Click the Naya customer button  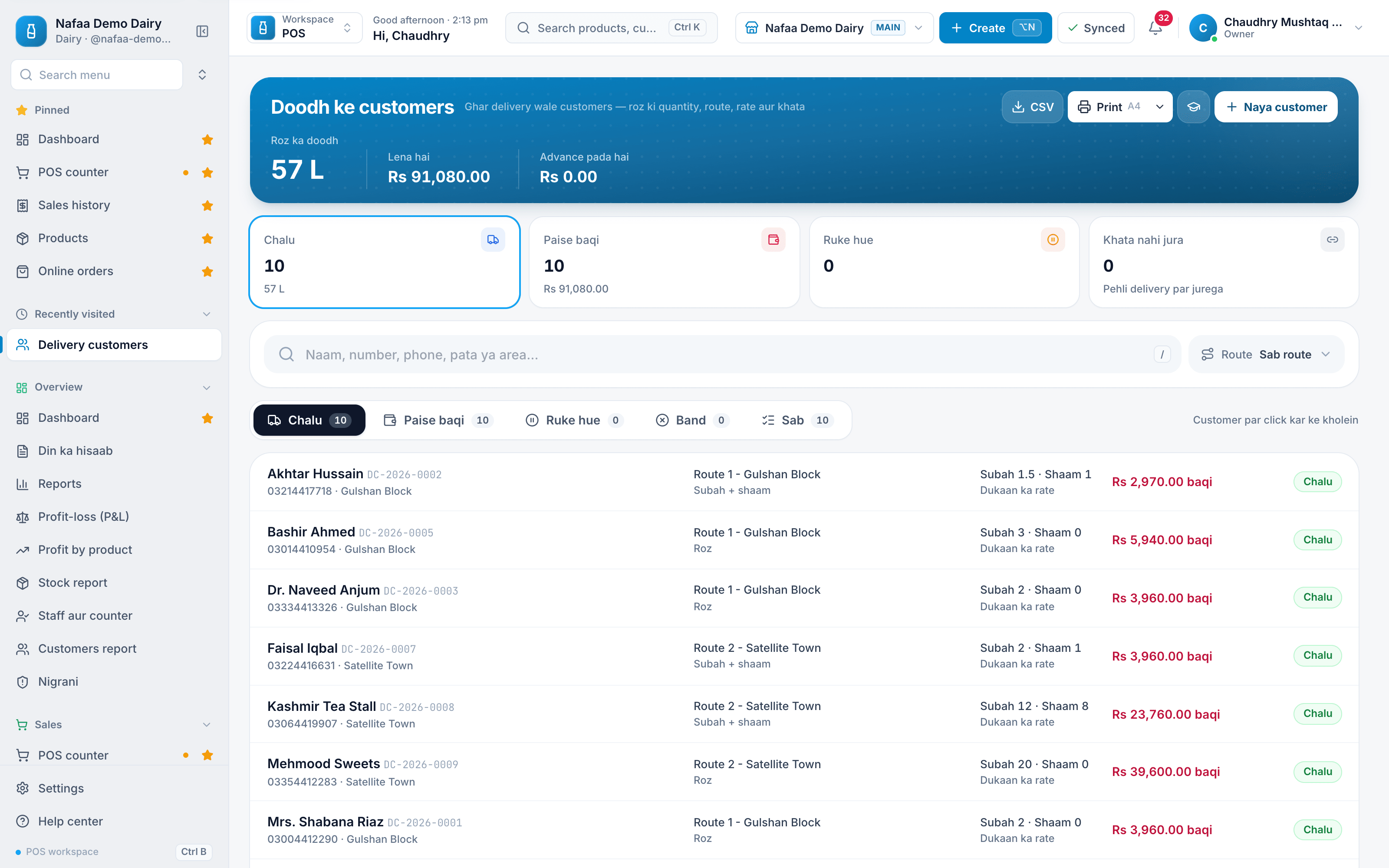(x=1276, y=107)
